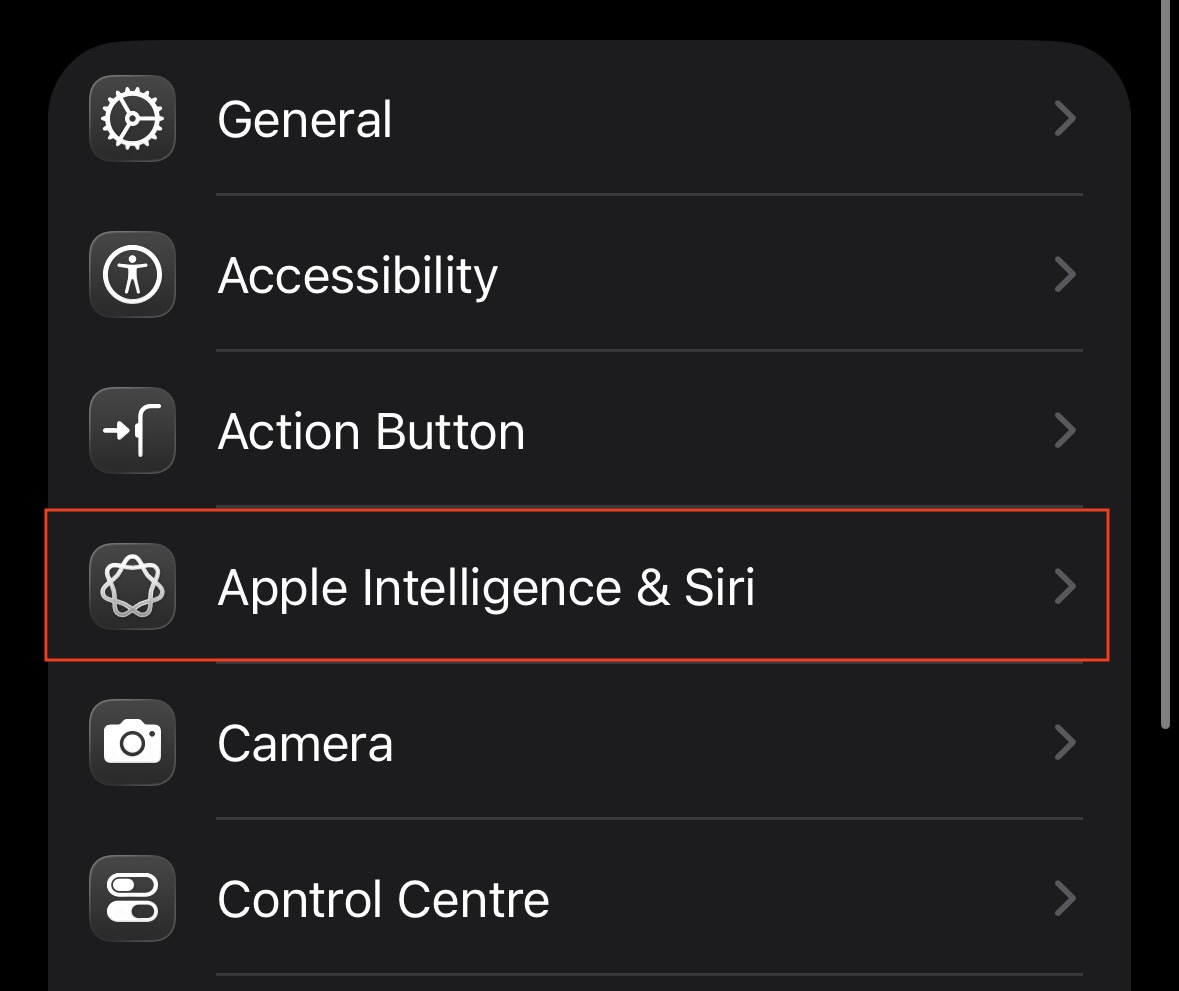Click the Accessibility person icon
The width and height of the screenshot is (1179, 991).
tap(132, 275)
